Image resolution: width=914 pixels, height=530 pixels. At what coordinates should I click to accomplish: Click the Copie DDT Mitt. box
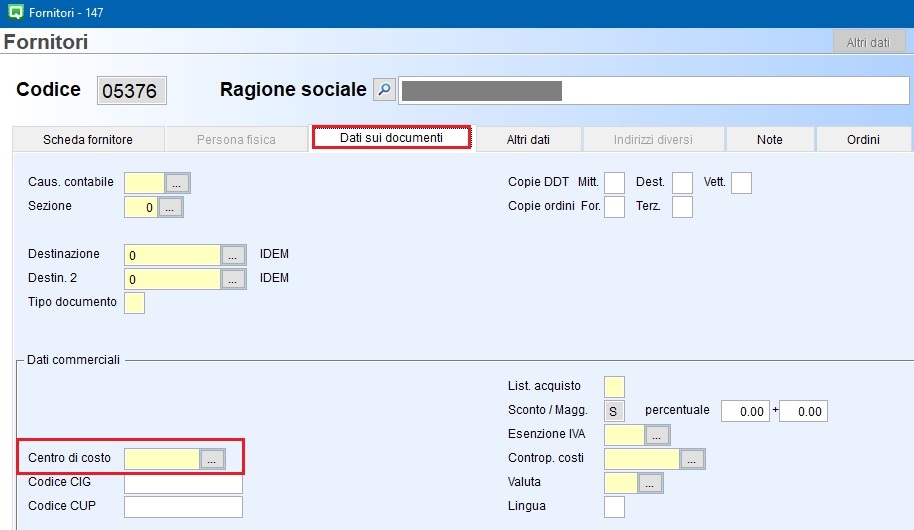pos(614,183)
